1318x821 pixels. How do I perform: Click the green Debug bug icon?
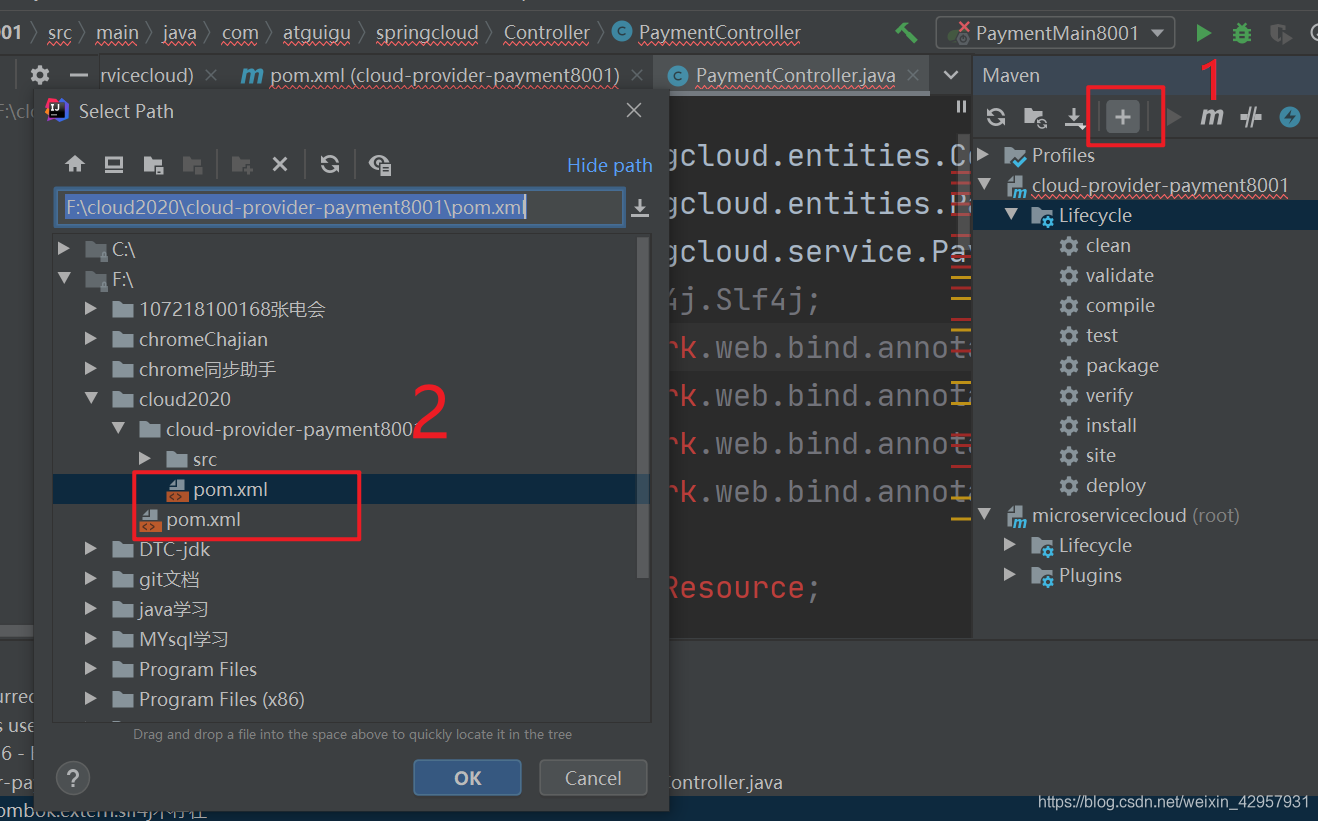click(x=1242, y=33)
